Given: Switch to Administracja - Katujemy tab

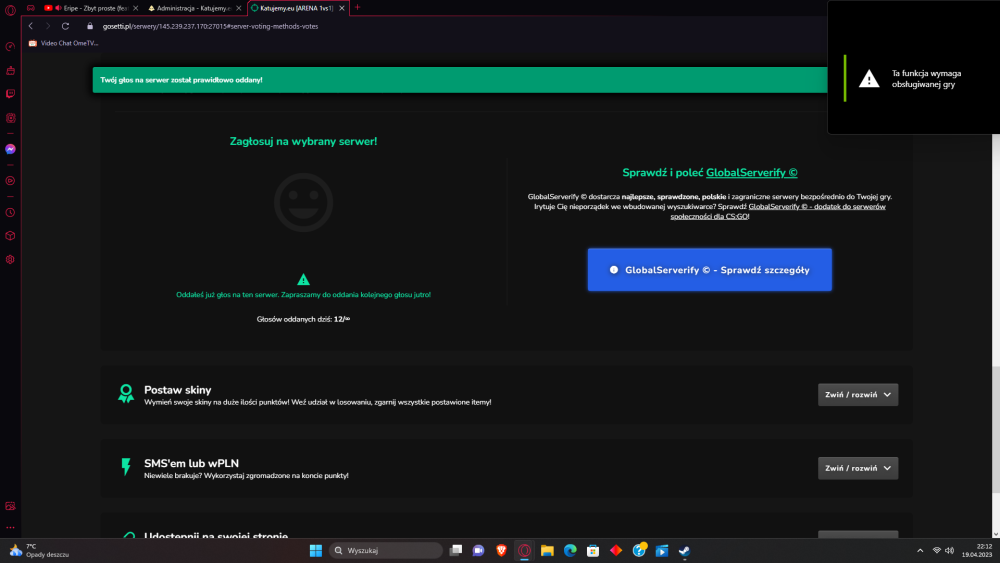Looking at the screenshot, I should point(193,8).
